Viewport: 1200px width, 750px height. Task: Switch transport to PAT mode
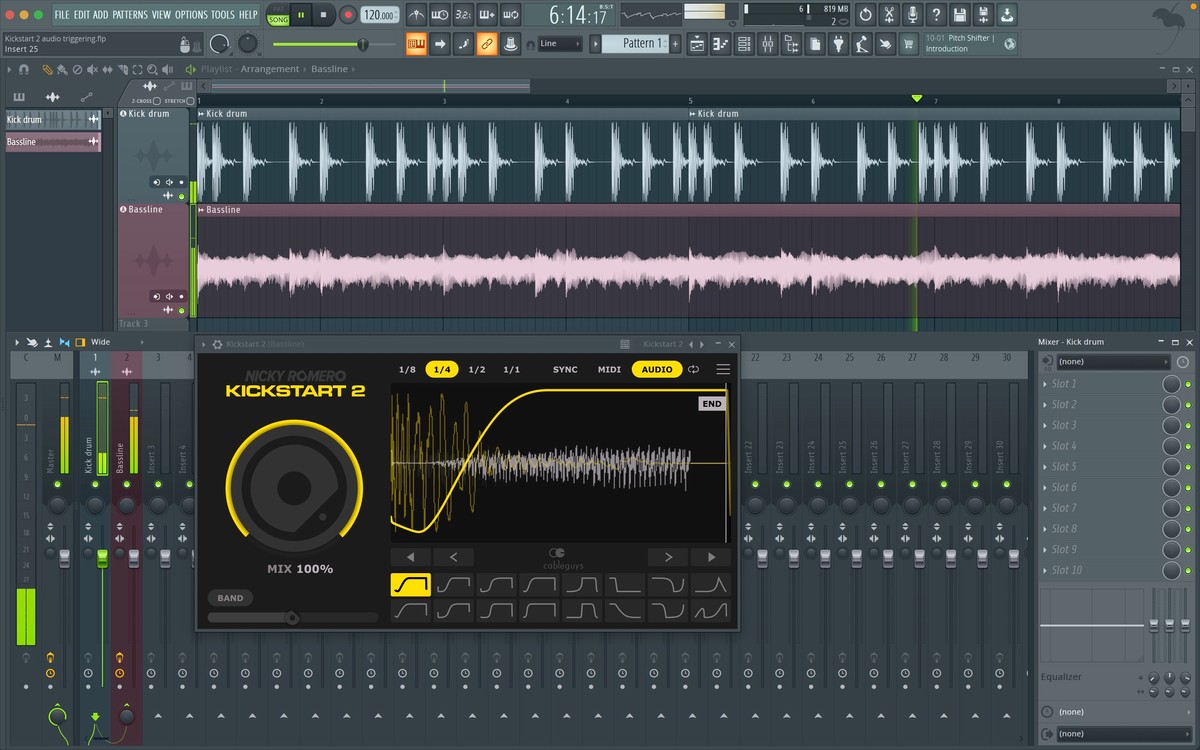(x=278, y=8)
